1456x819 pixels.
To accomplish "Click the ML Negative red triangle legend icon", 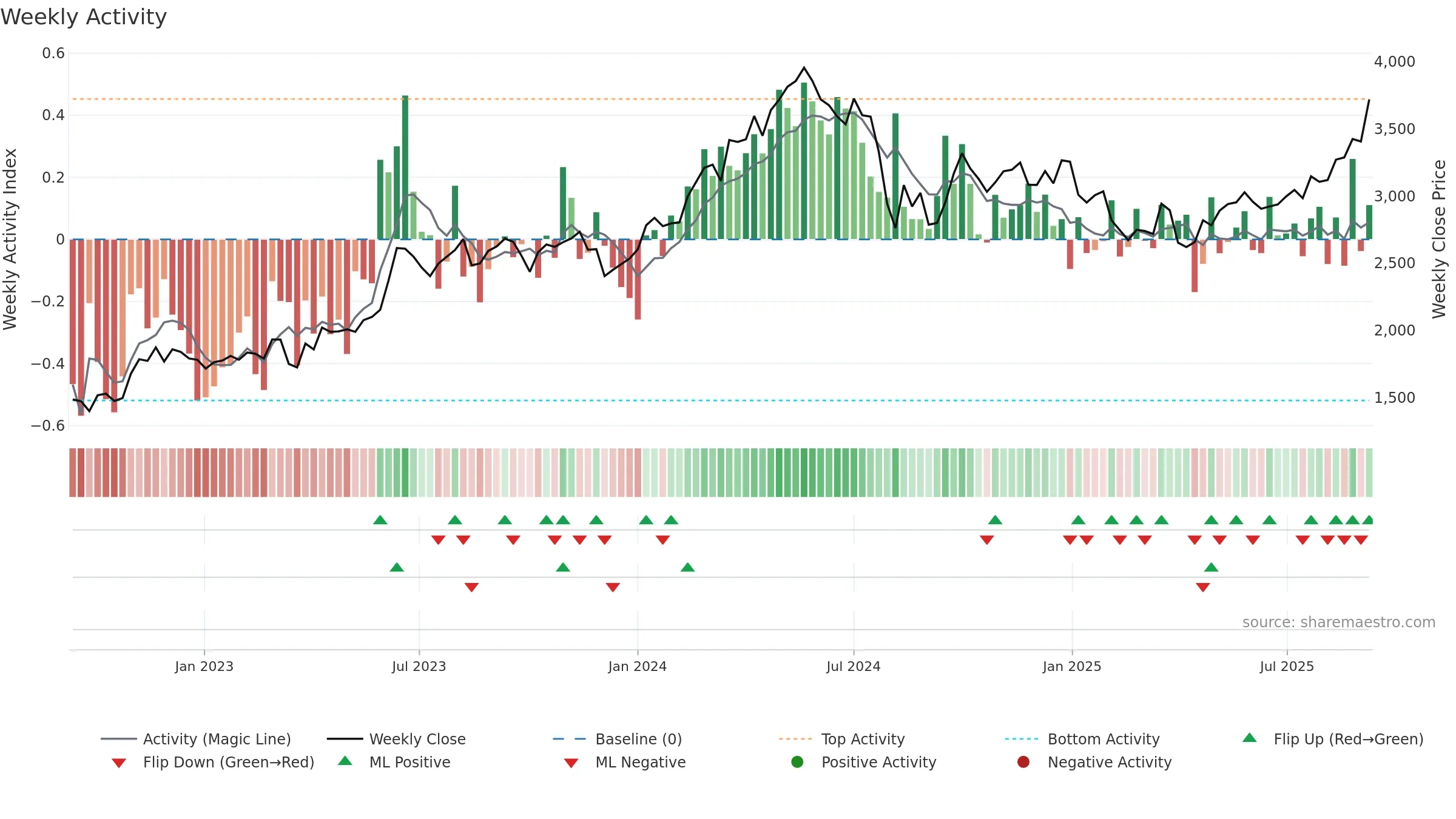I will pos(571,763).
